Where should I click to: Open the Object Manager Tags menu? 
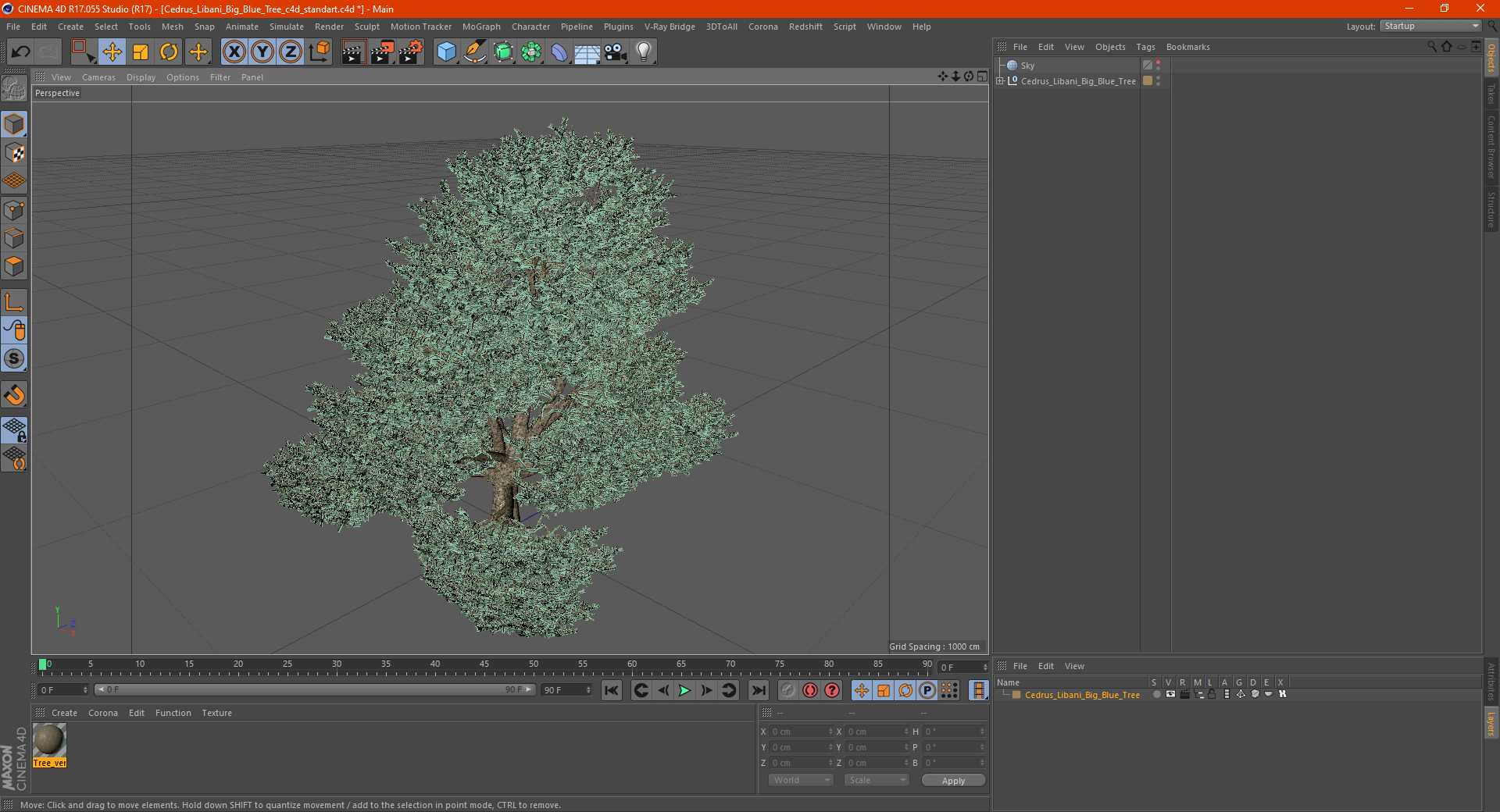point(1145,47)
